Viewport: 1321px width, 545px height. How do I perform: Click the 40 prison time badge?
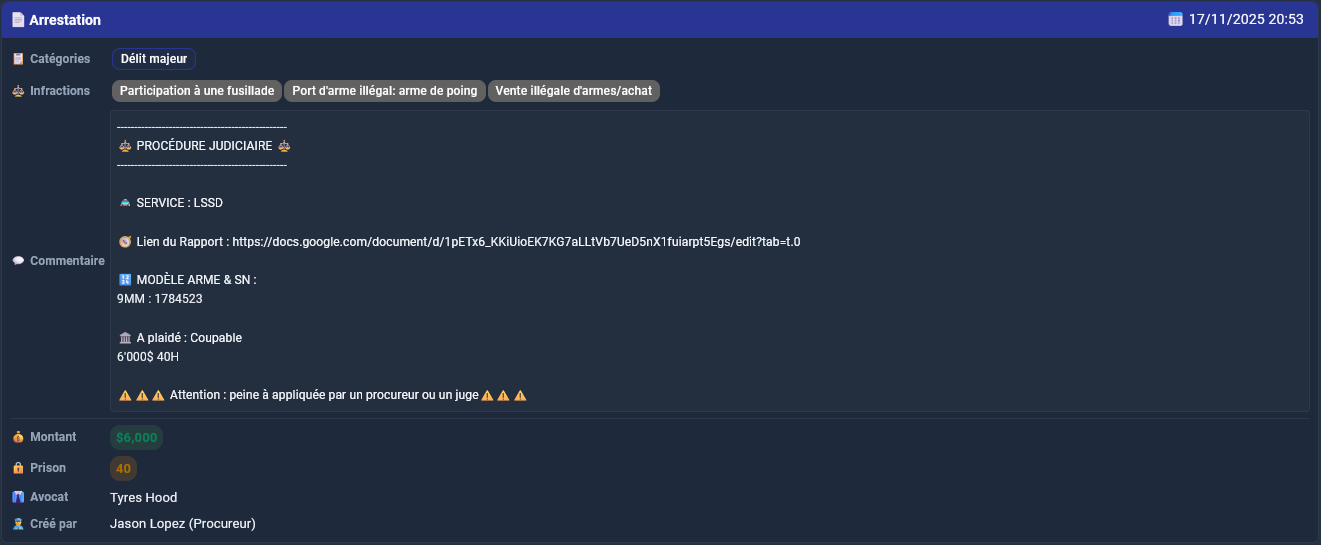(x=123, y=468)
